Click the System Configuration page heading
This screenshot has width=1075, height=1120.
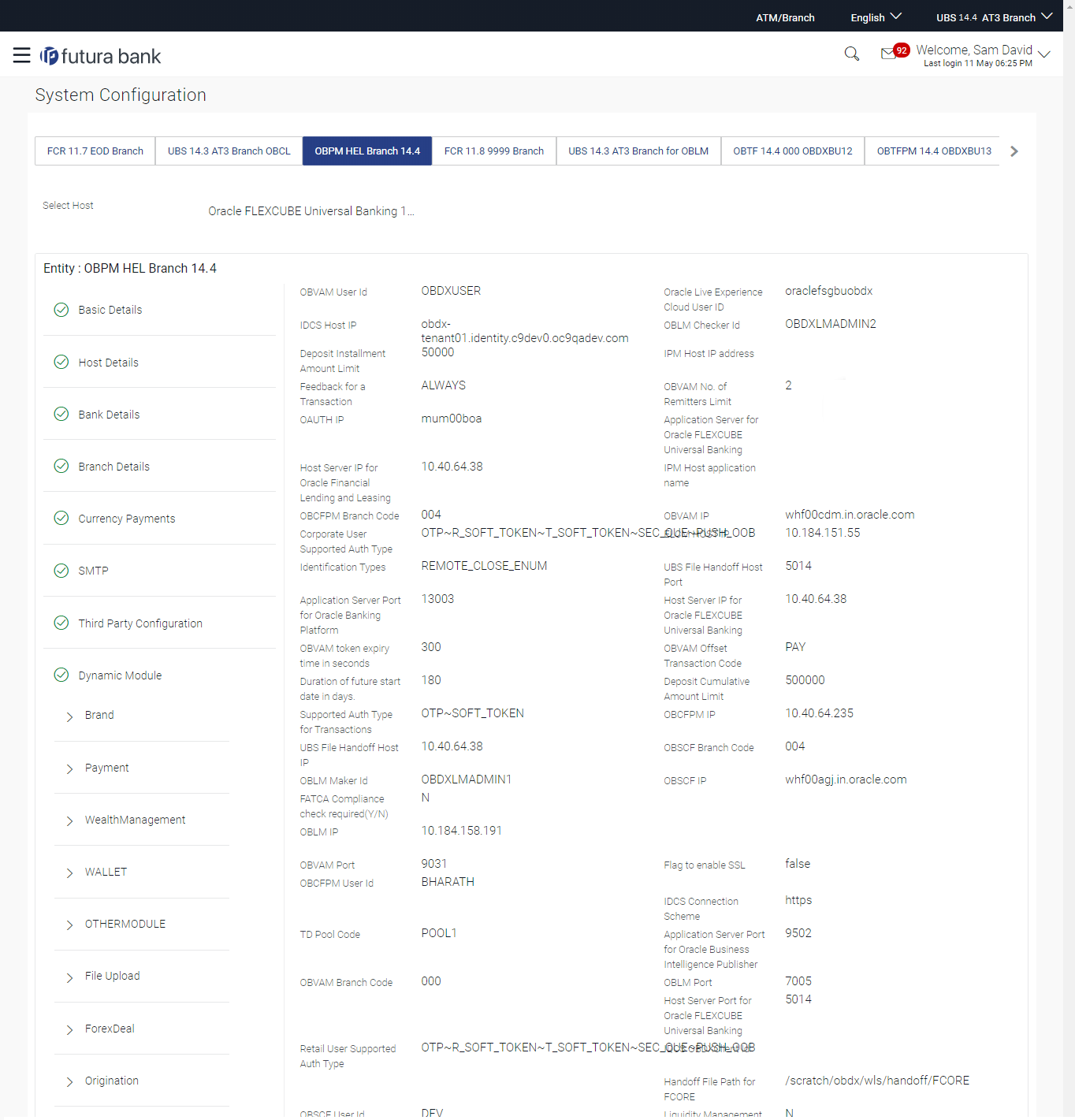(x=121, y=95)
